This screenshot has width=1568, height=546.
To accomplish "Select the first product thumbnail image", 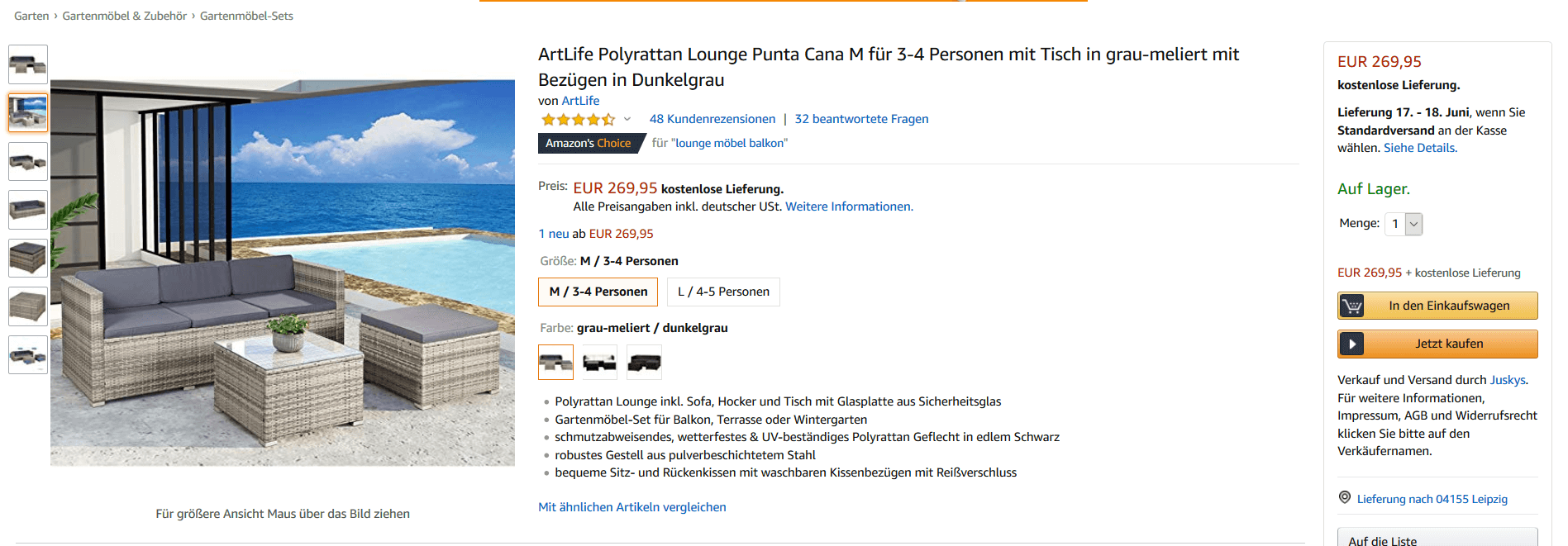I will click(x=28, y=64).
